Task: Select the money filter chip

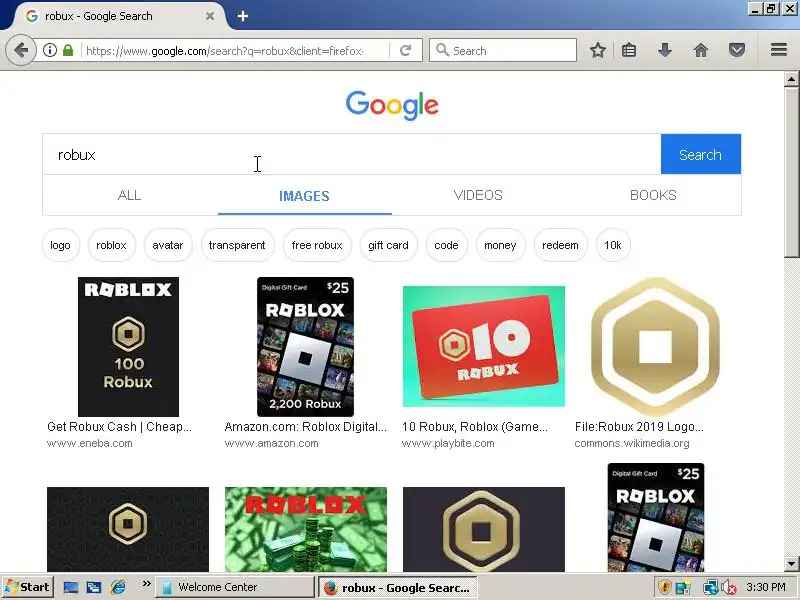Action: click(500, 245)
